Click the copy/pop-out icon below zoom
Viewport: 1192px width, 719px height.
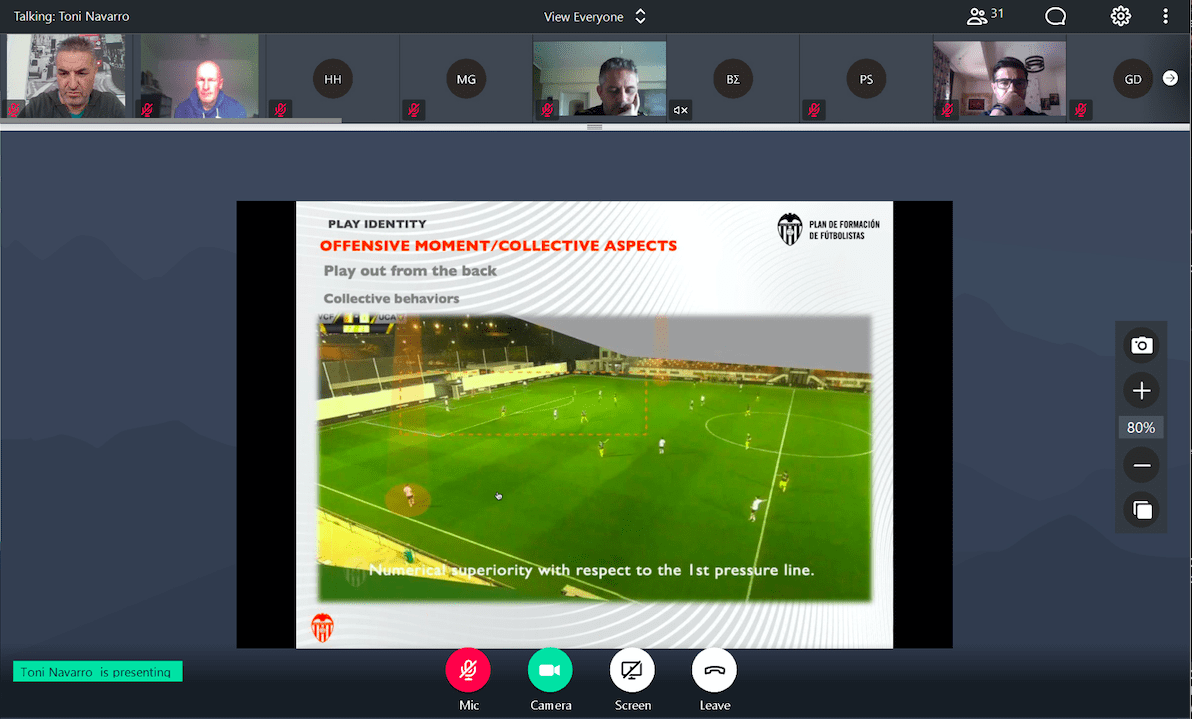[x=1141, y=510]
